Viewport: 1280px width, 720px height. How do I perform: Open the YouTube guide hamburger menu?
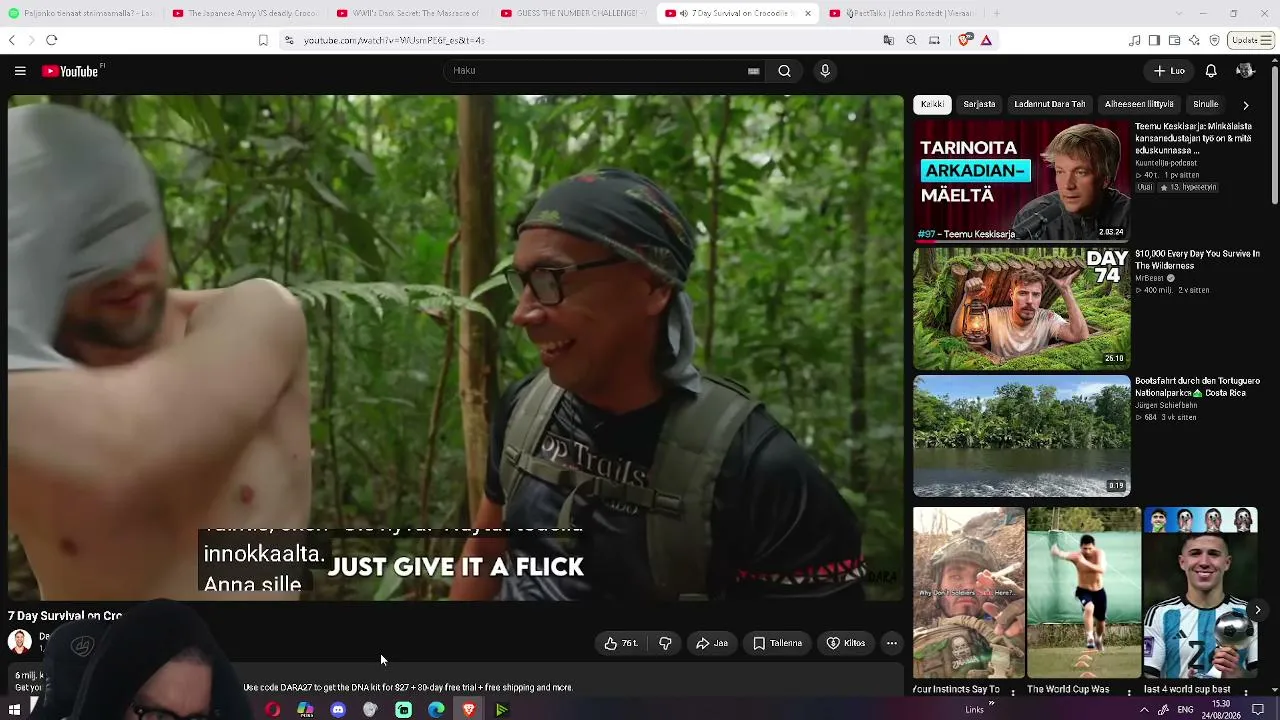click(20, 71)
